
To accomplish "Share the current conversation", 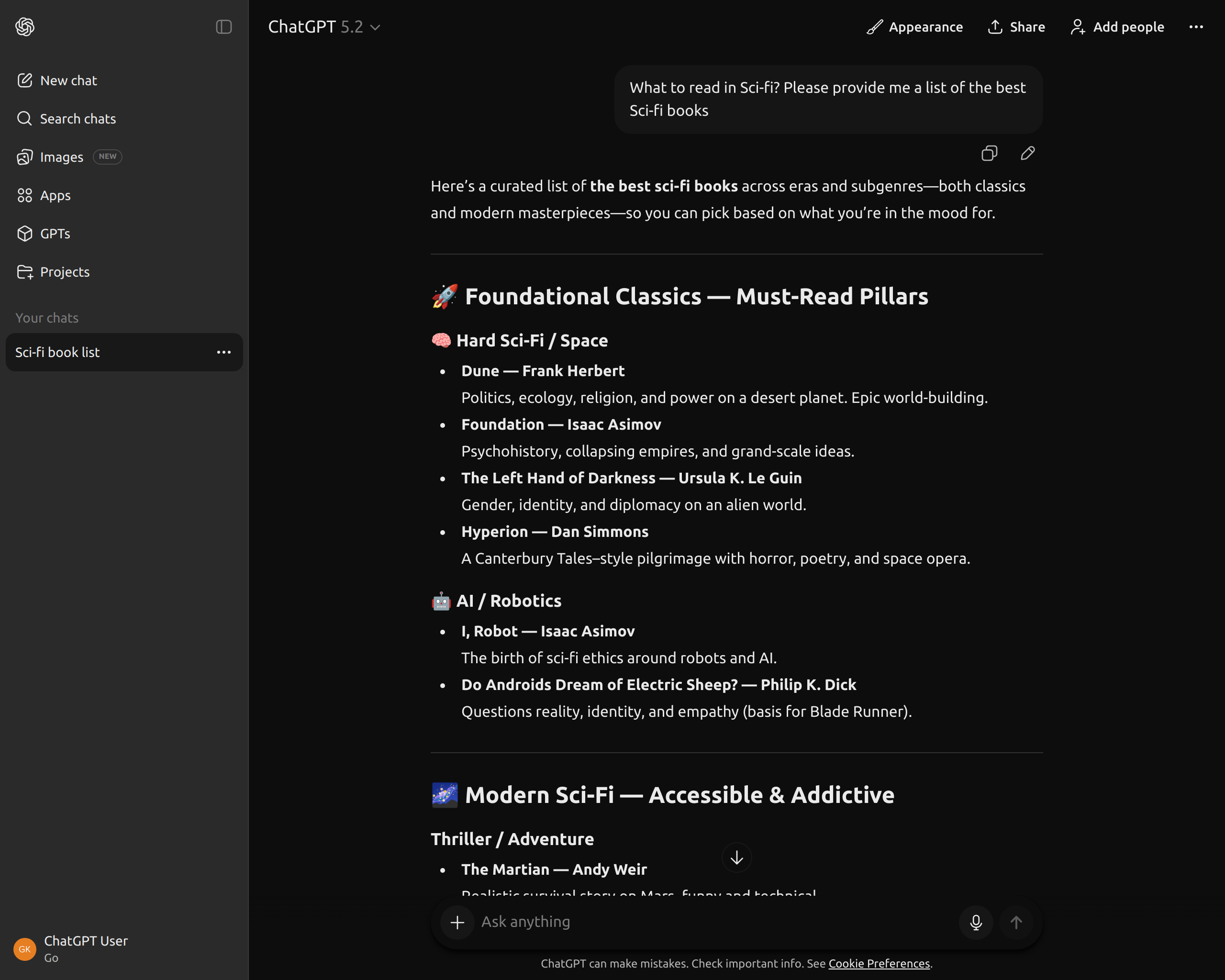I will click(x=1016, y=27).
